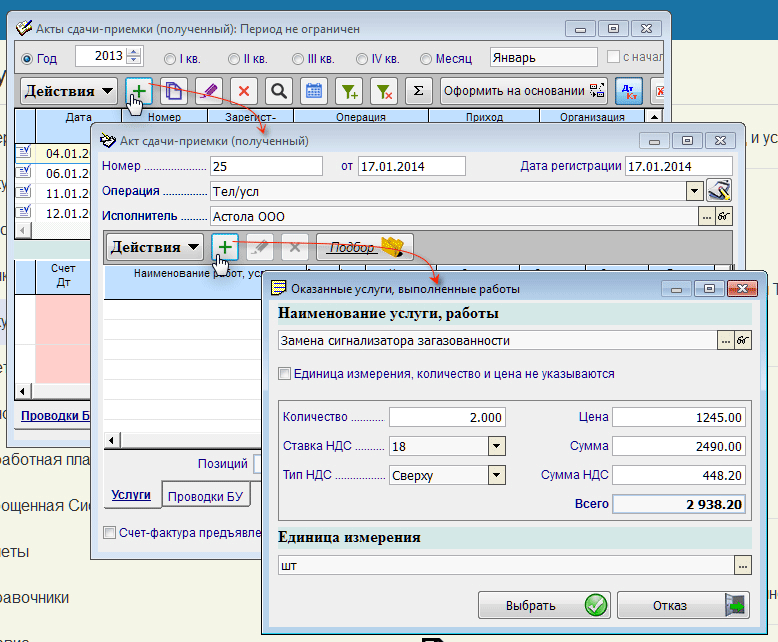Viewport: 778px width, 642px height.
Task: Click Количество field with 2.000
Action: [447, 417]
